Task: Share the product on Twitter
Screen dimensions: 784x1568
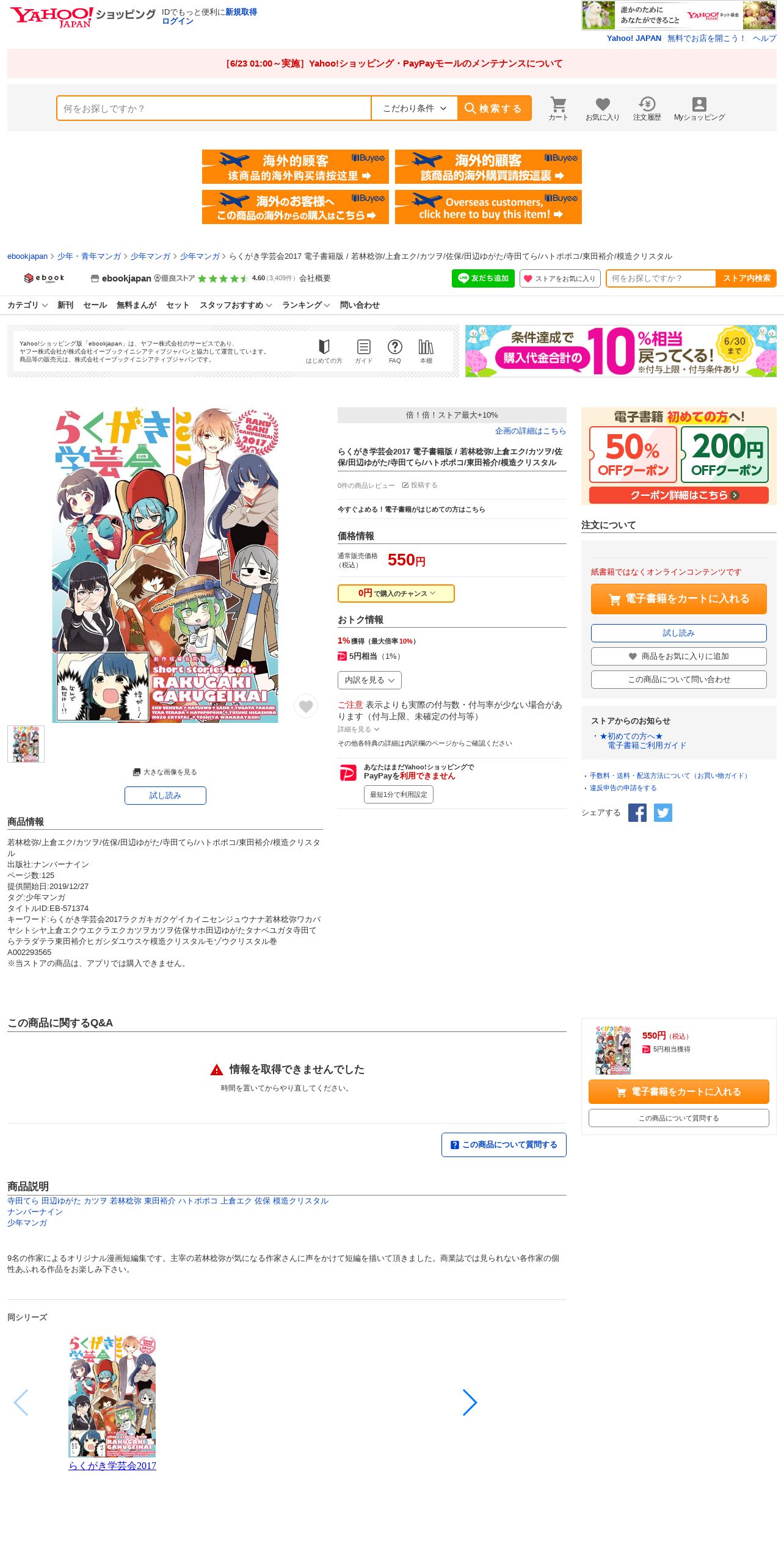Action: [663, 813]
